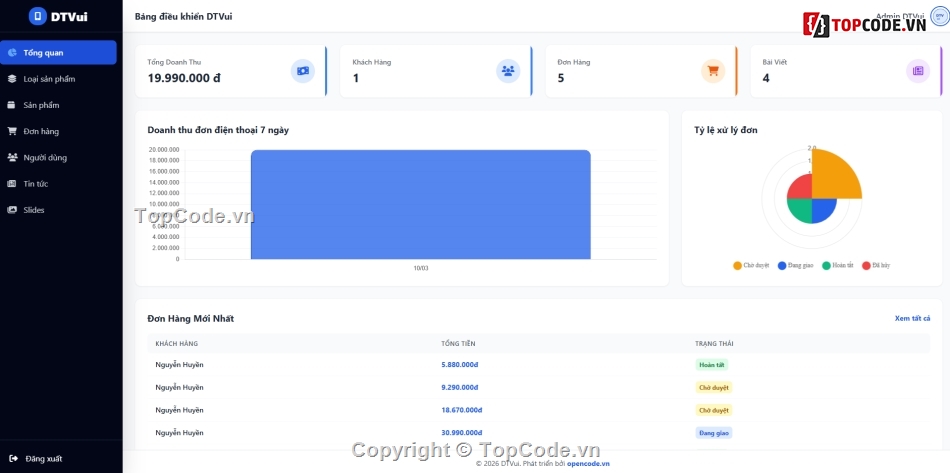Click the blue revenue bar for 10/03
The height and width of the screenshot is (473, 950).
(x=420, y=205)
